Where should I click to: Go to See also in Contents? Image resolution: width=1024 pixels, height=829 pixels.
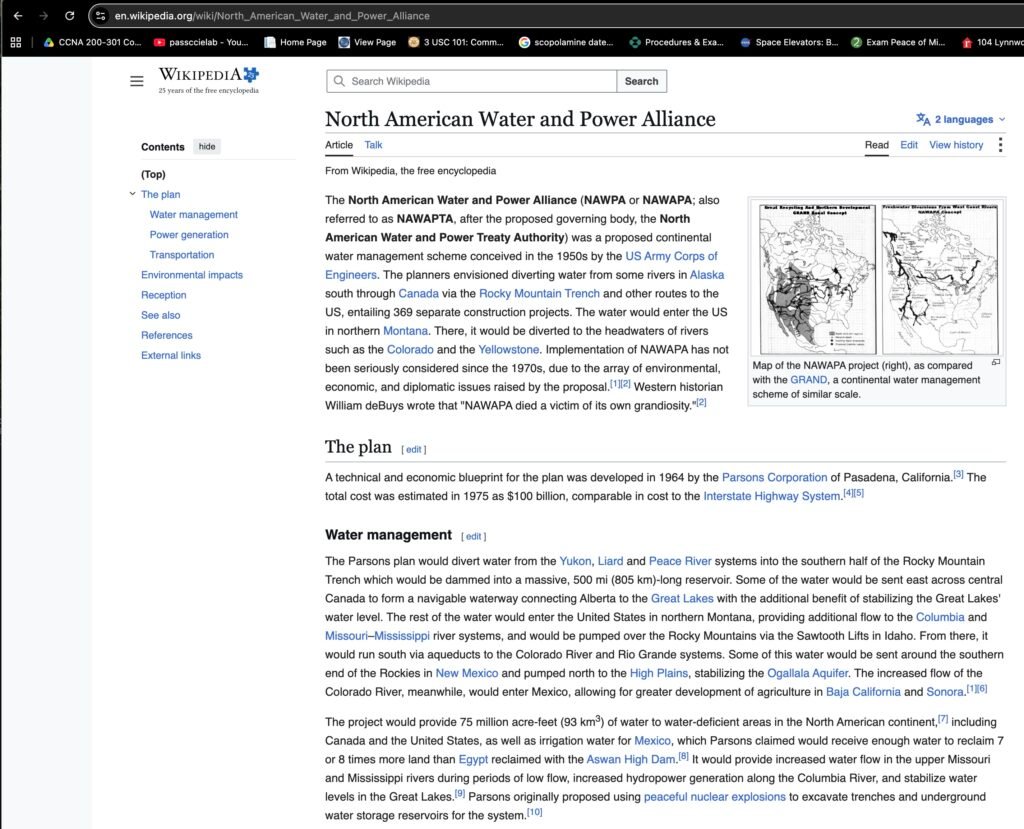[161, 315]
